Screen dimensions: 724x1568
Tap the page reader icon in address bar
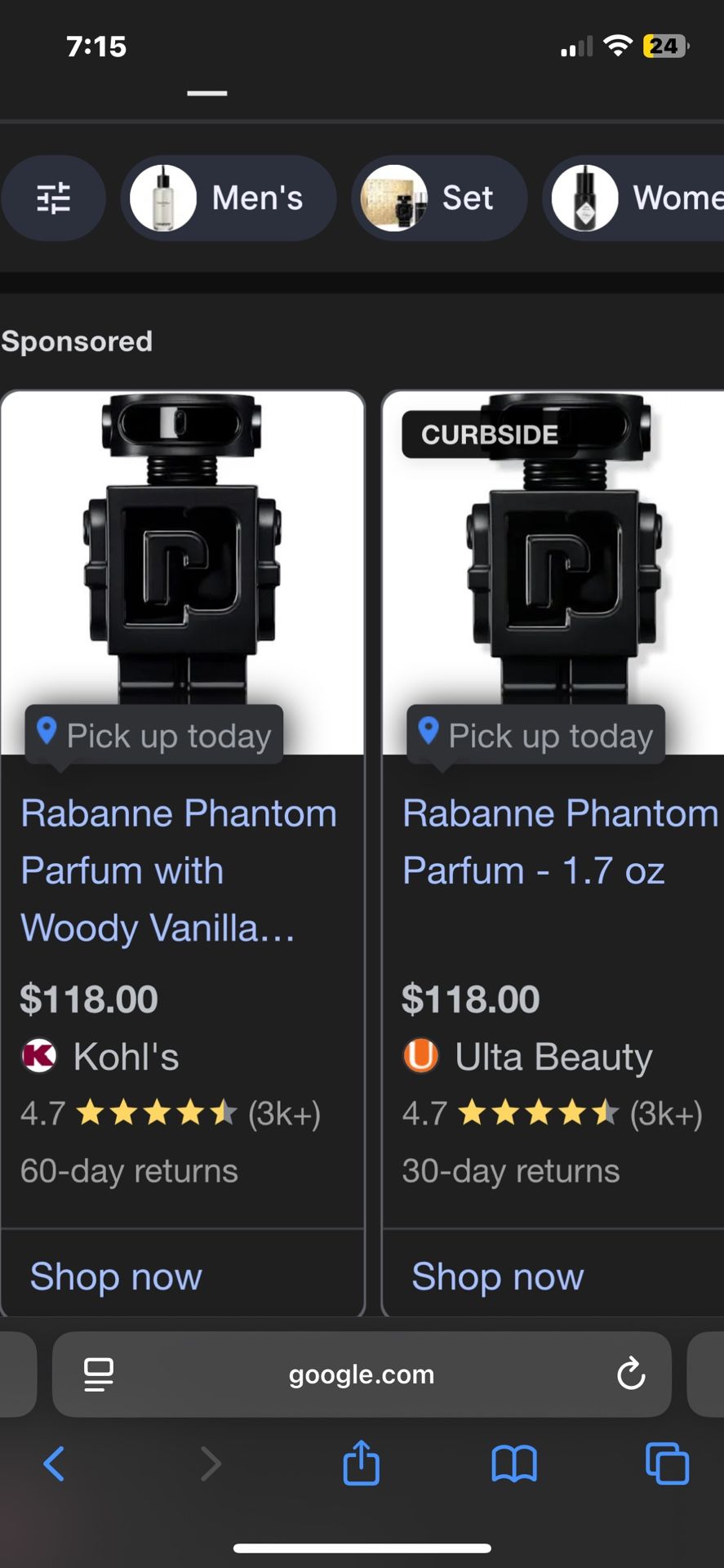point(98,1374)
